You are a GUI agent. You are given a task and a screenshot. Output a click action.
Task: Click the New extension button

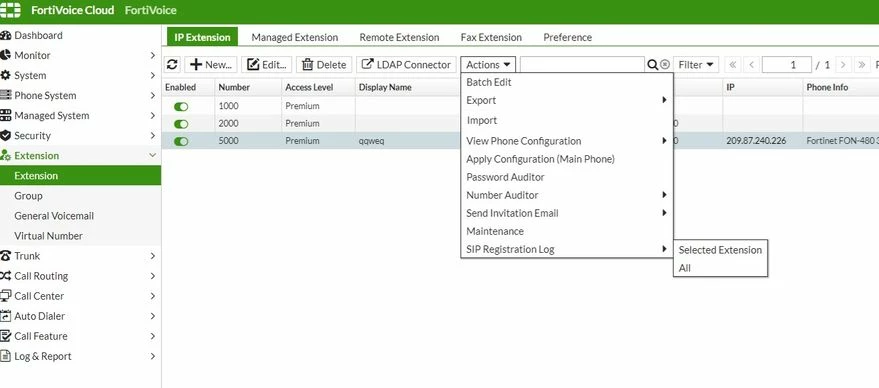coord(211,65)
